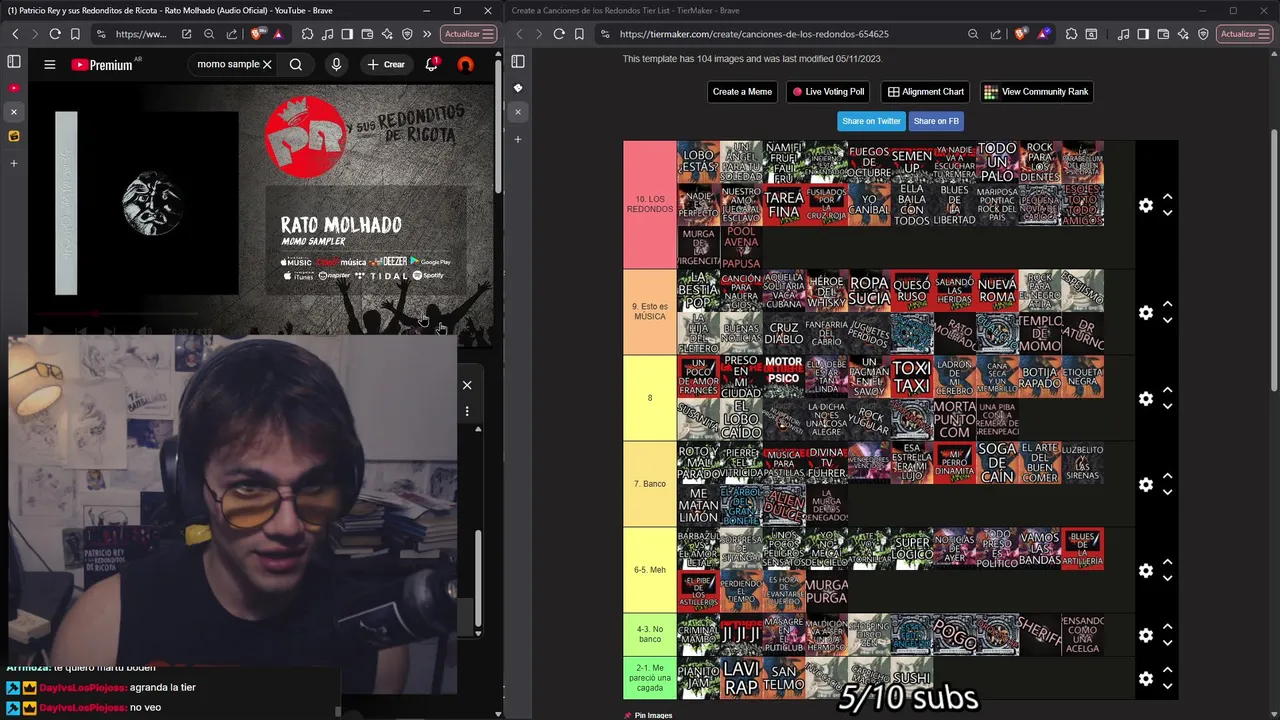This screenshot has height=720, width=1280.
Task: Open 'Alignment Chart'
Action: pos(926,92)
